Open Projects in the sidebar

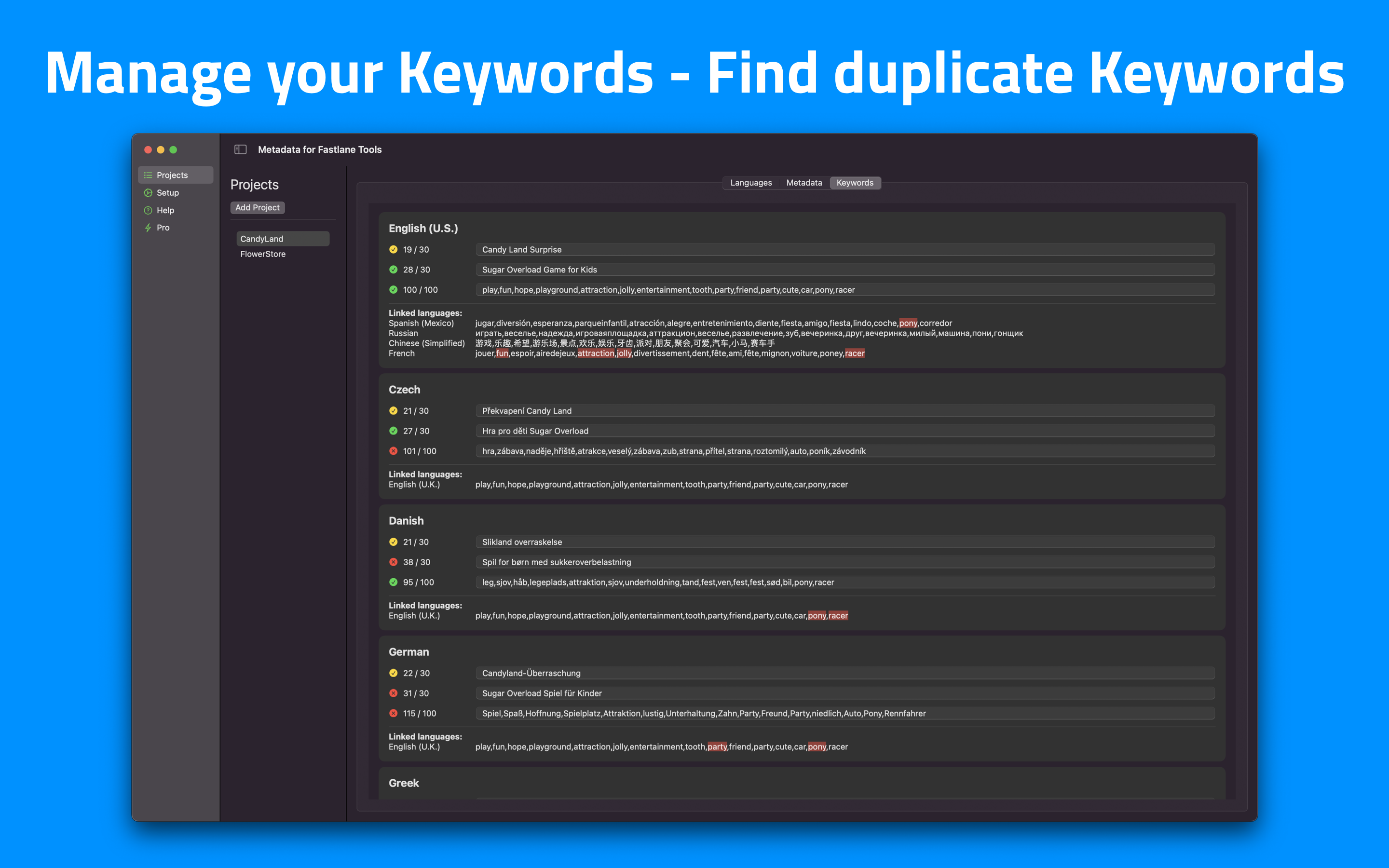(176, 175)
